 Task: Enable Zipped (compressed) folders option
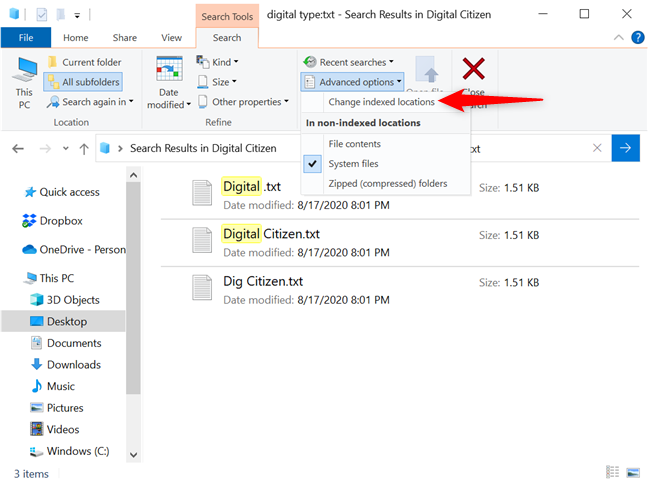pos(388,184)
